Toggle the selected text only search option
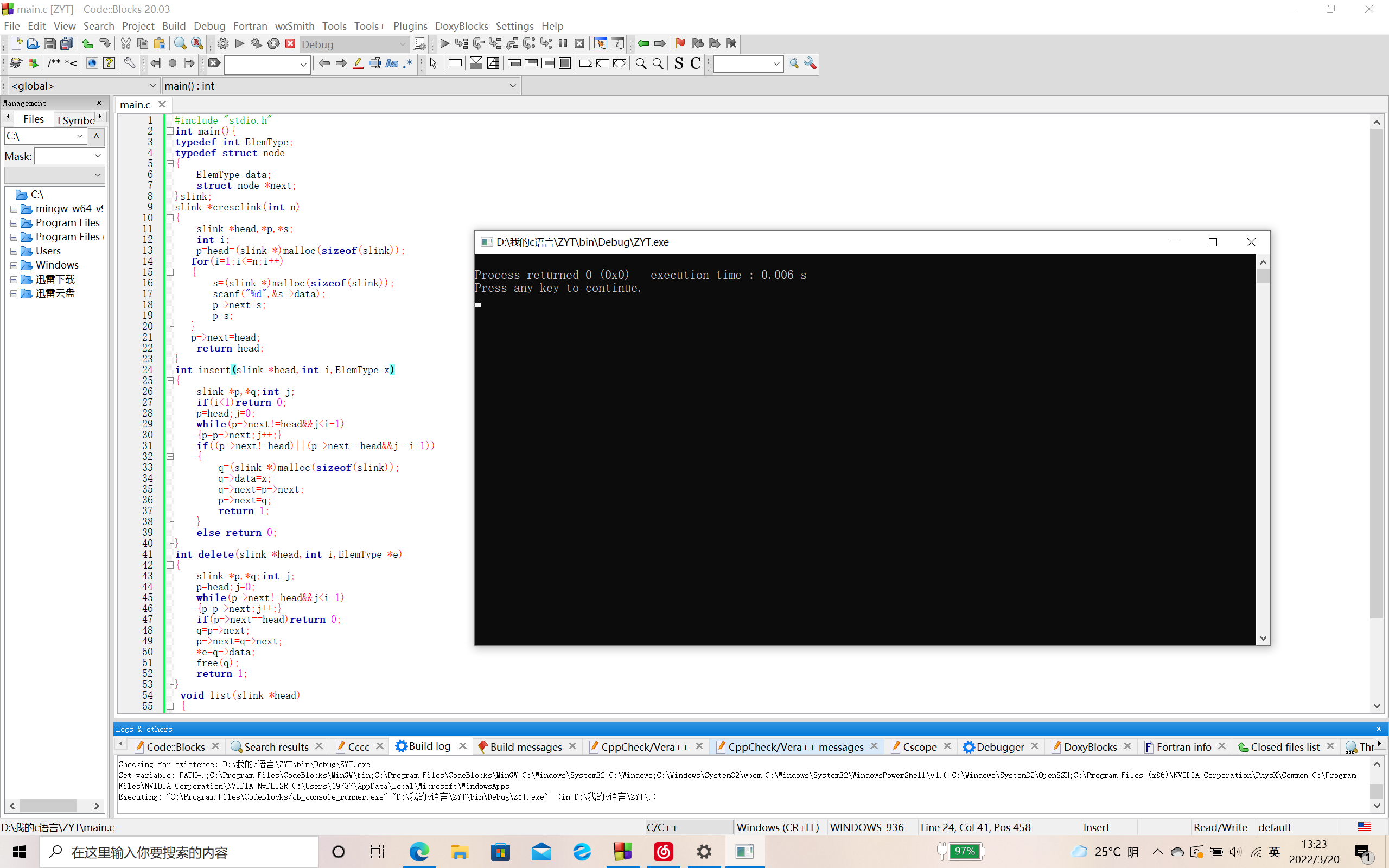 [x=374, y=63]
